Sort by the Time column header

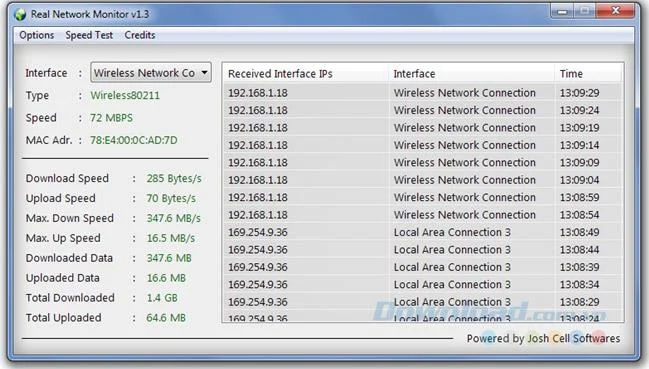click(x=588, y=74)
